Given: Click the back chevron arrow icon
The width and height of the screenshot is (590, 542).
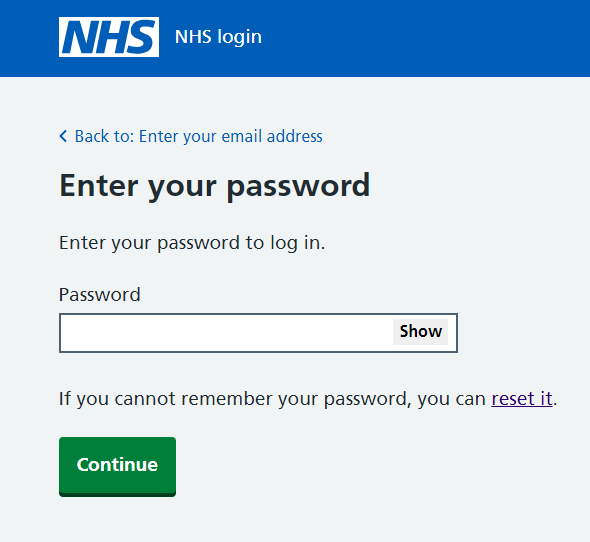Looking at the screenshot, I should coord(63,136).
